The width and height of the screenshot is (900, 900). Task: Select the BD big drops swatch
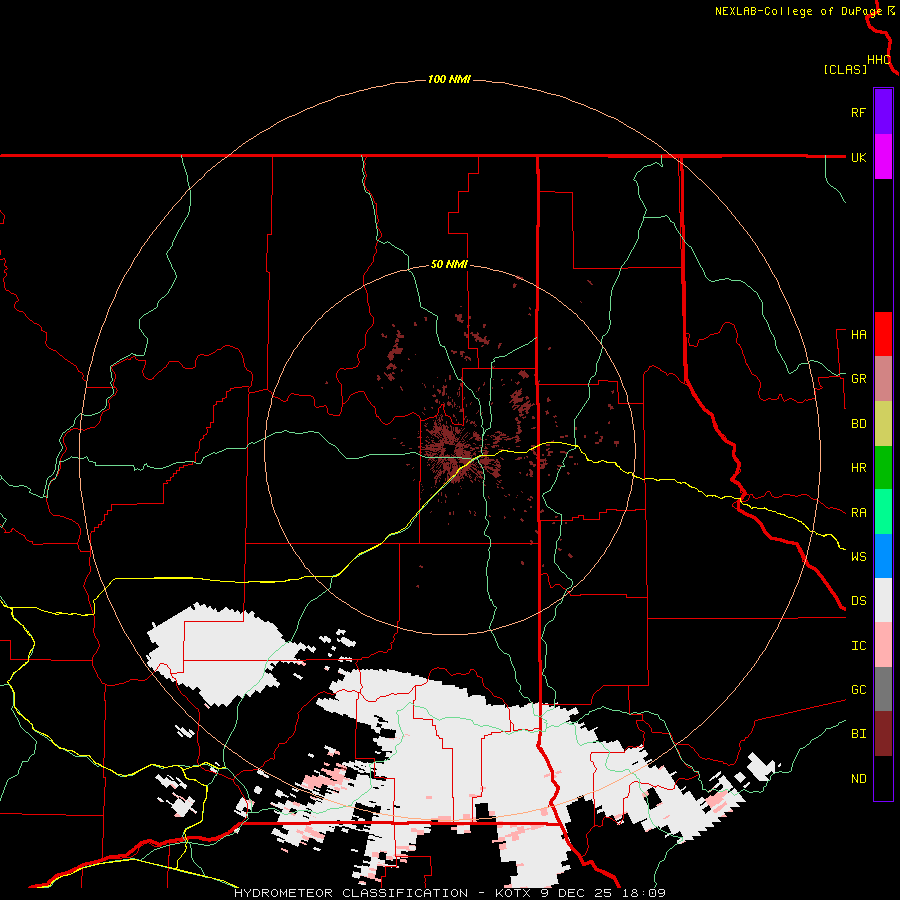pyautogui.click(x=883, y=423)
